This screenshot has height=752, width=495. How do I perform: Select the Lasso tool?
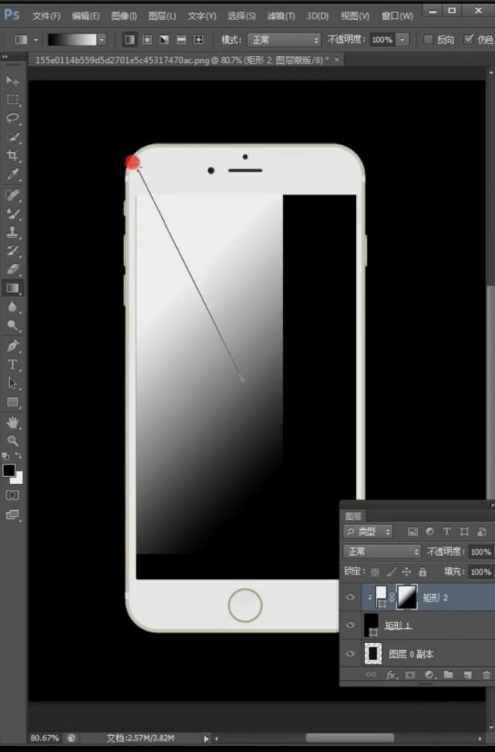point(12,118)
